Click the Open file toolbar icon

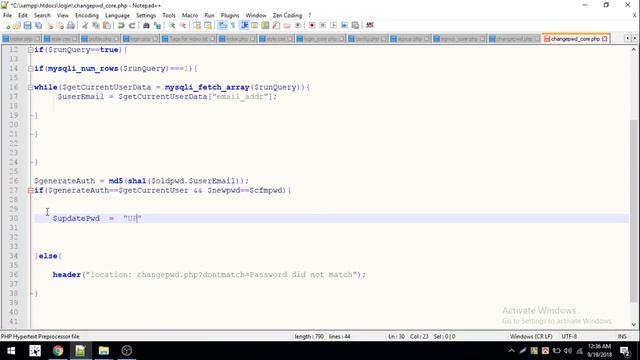point(17,25)
